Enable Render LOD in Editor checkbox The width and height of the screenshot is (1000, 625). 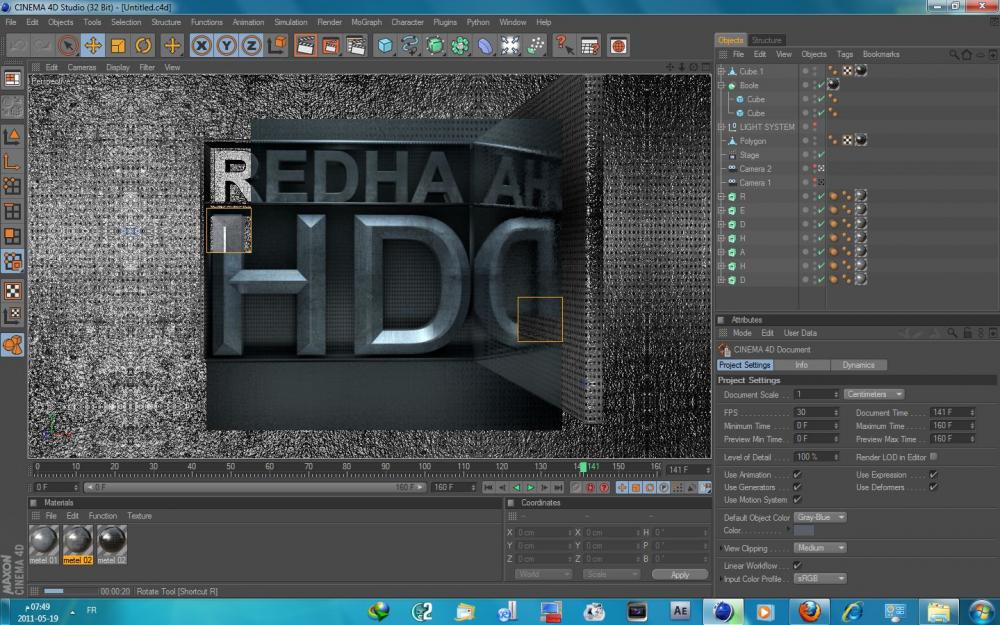tap(934, 456)
